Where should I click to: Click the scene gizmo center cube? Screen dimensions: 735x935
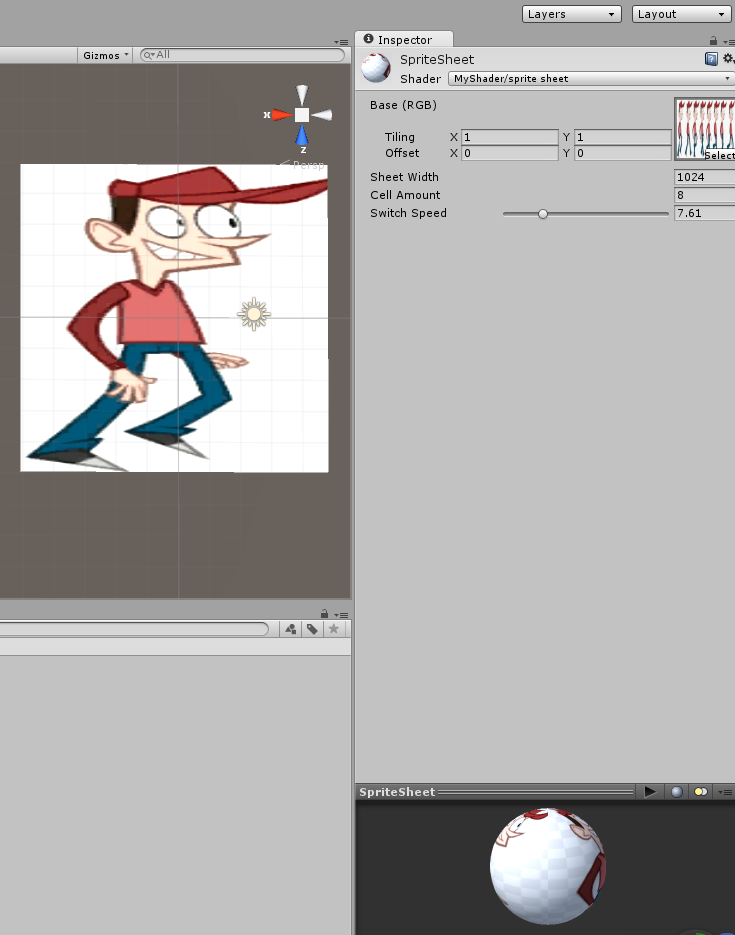[302, 114]
